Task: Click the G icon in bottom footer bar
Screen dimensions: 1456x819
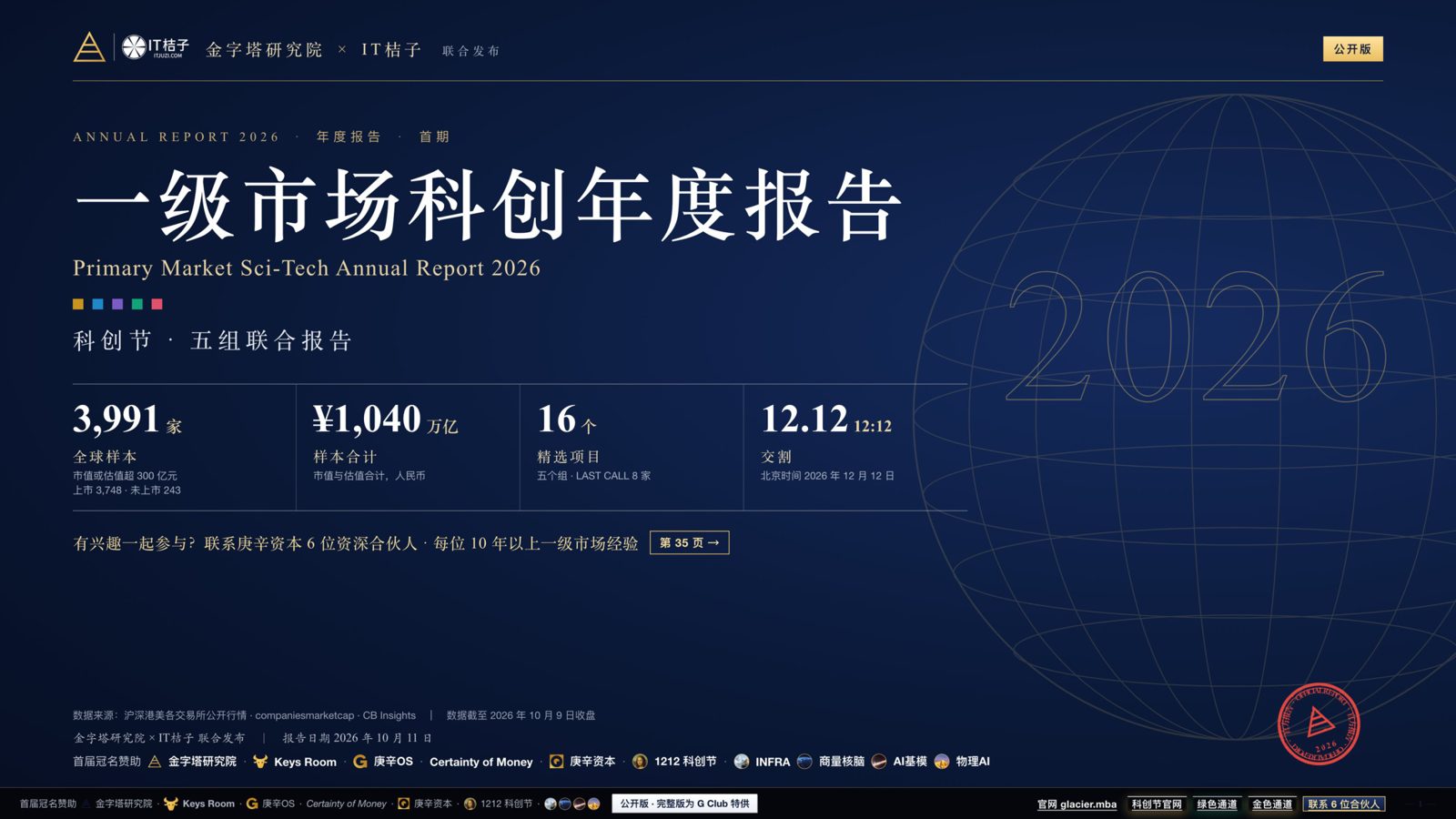Action: (252, 804)
